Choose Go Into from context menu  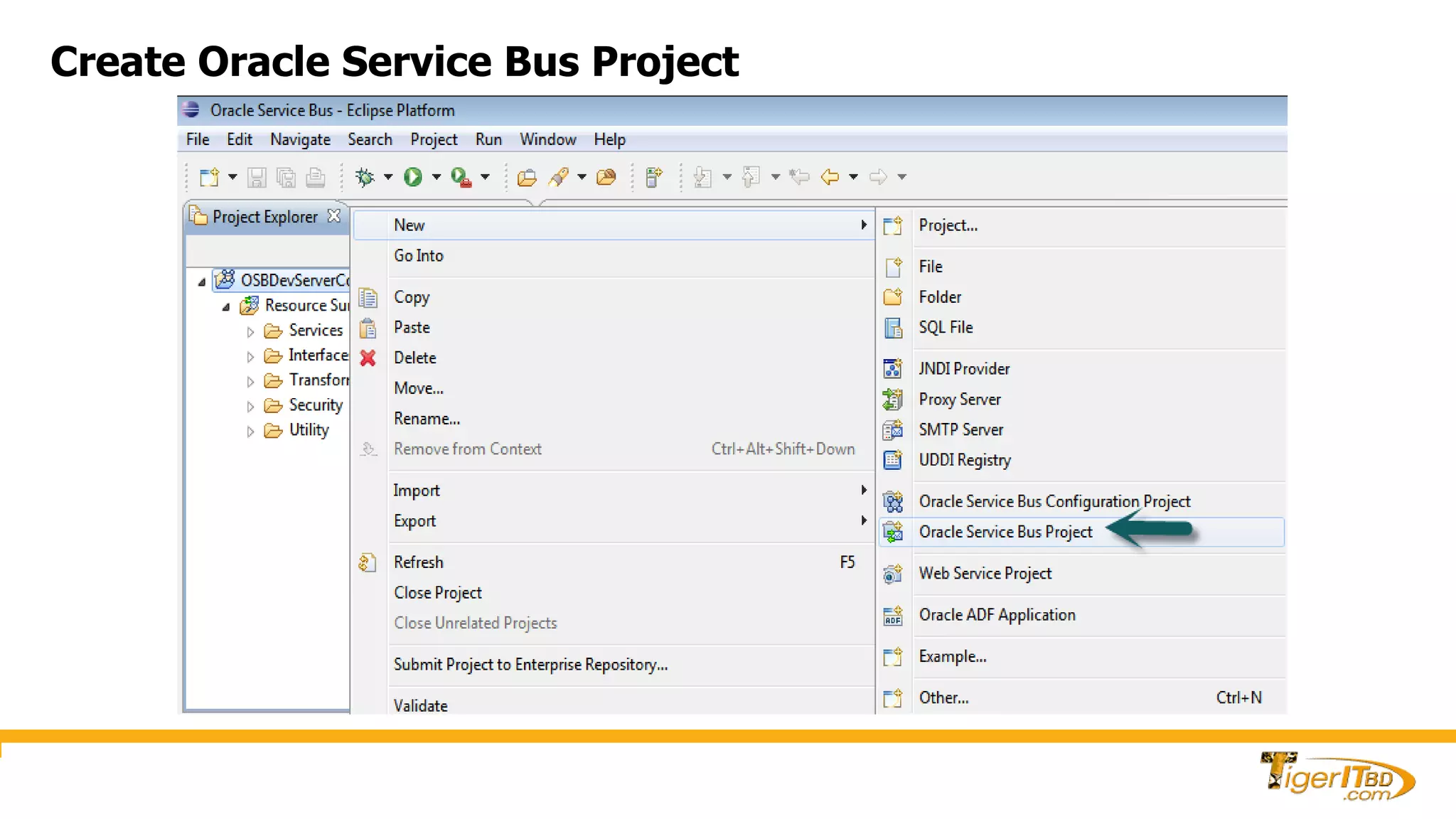pos(614,256)
